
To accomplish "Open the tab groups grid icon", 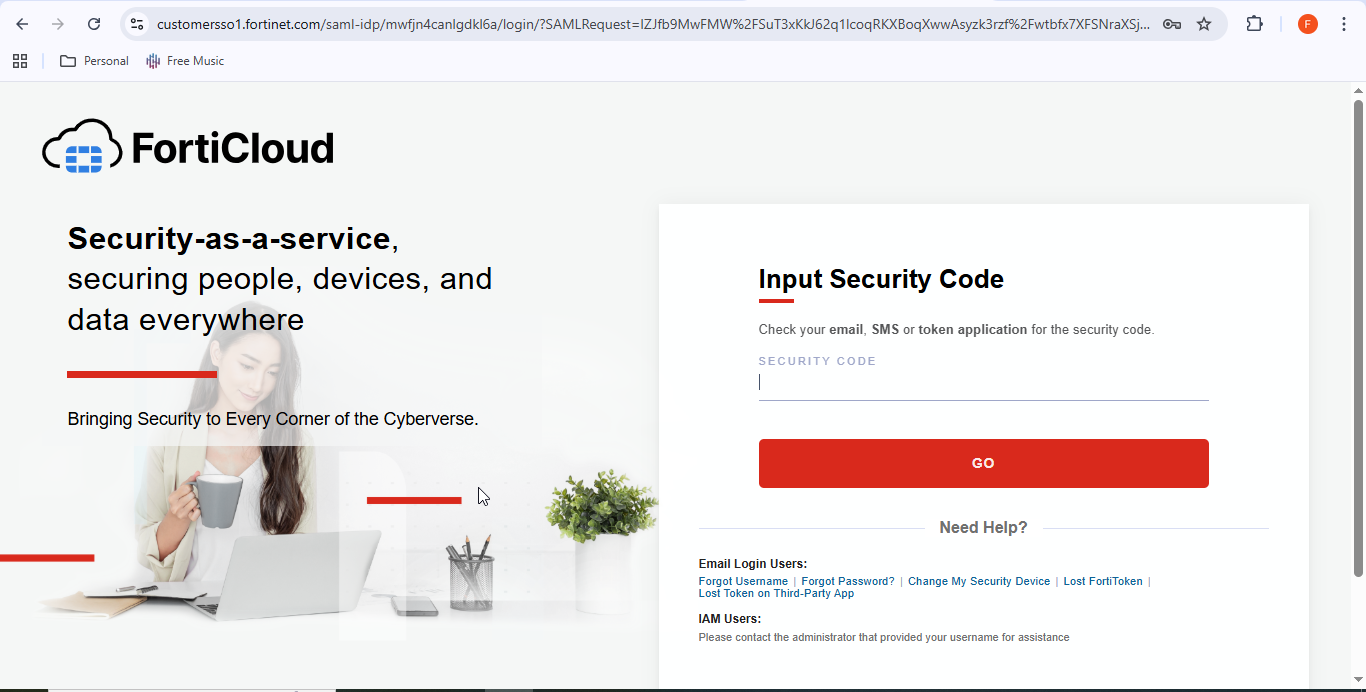I will (x=20, y=61).
